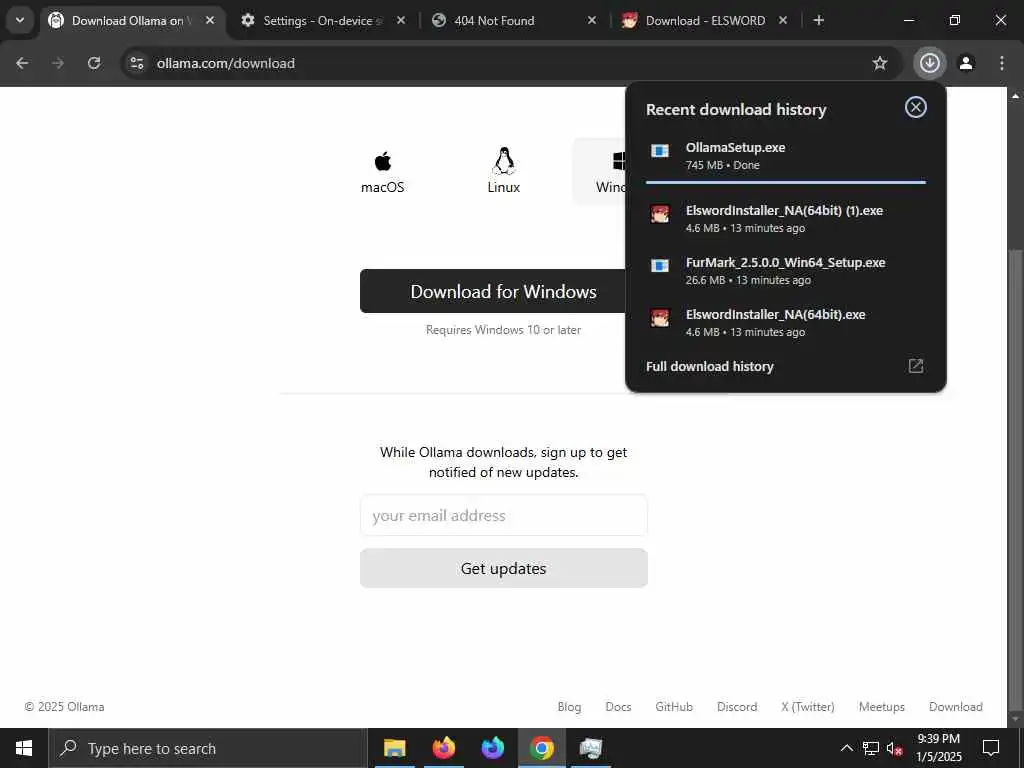
Task: Click Download for Windows button
Action: tap(493, 291)
